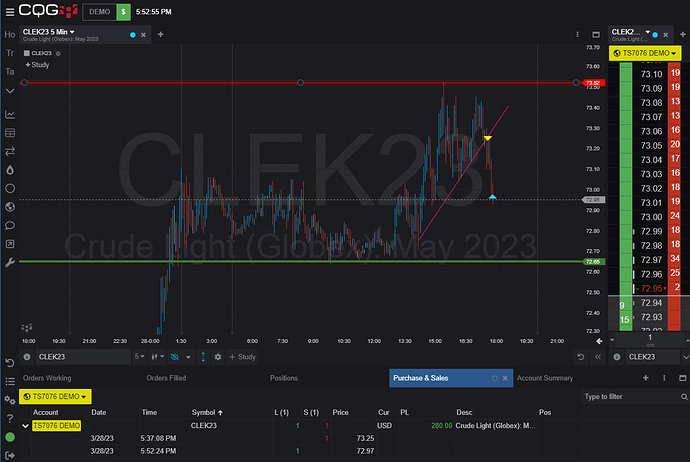Open the chat bubble icon in sidebar
Screen dimensions: 690x462
[x=10, y=225]
